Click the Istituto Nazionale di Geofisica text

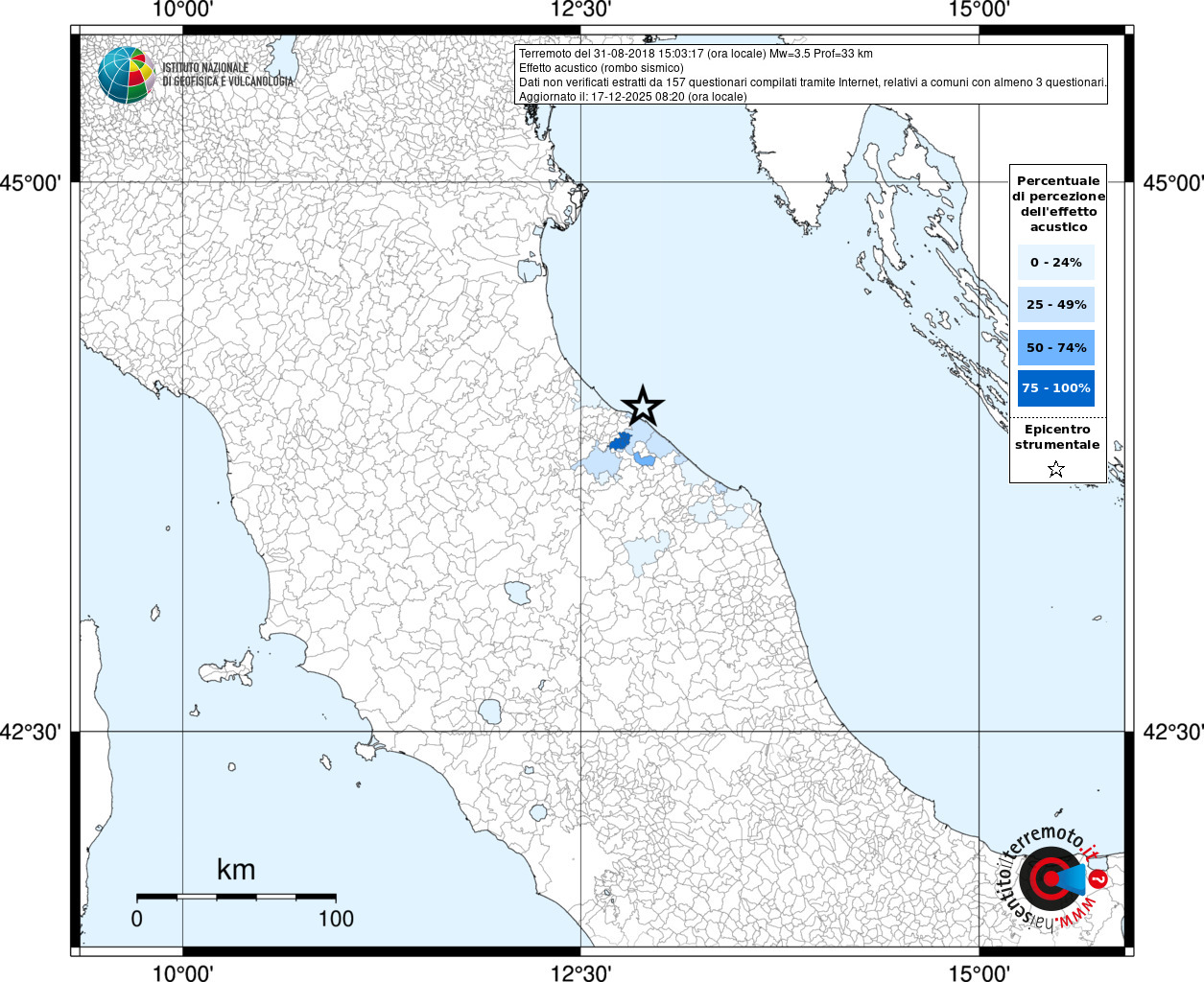click(x=227, y=75)
